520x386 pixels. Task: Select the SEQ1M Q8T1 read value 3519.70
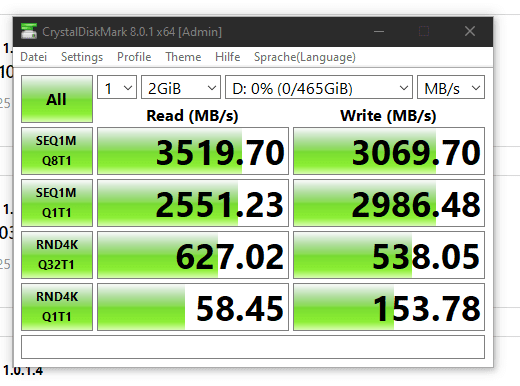point(193,151)
